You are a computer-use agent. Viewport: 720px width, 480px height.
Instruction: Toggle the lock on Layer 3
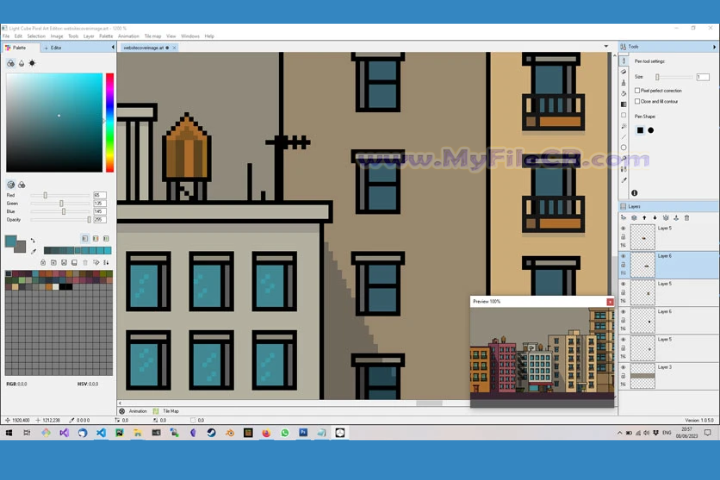tap(623, 376)
